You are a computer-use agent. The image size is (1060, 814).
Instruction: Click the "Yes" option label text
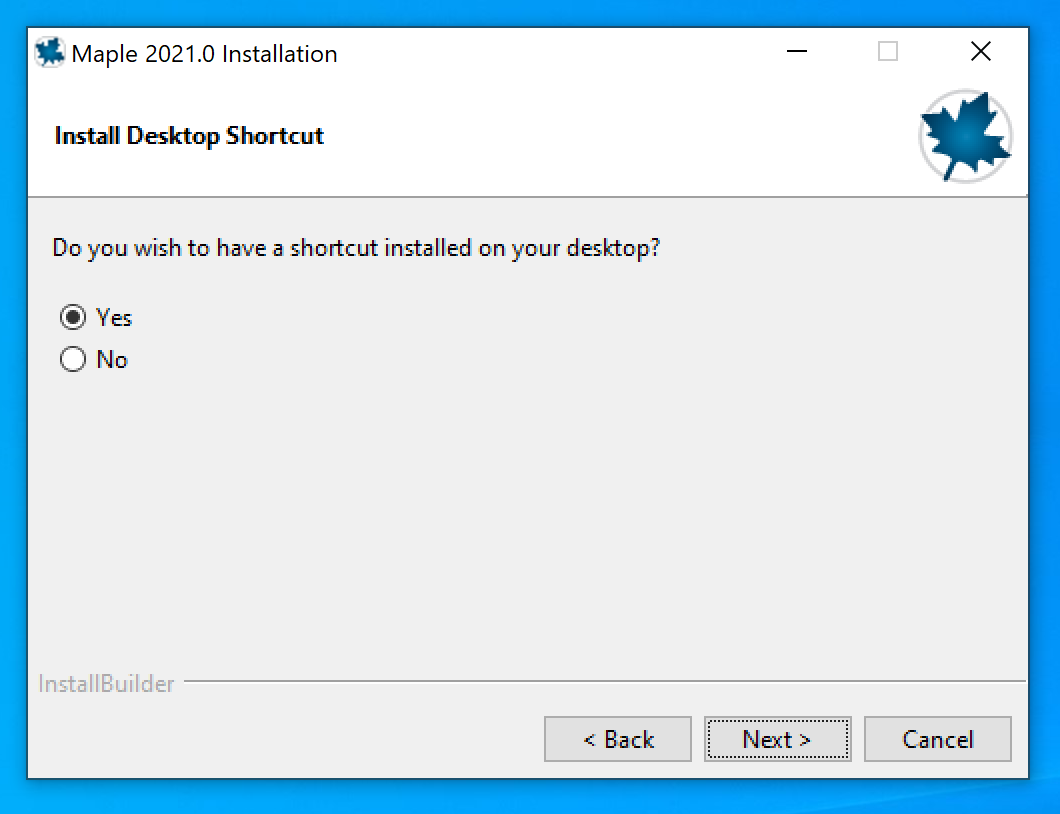point(114,318)
